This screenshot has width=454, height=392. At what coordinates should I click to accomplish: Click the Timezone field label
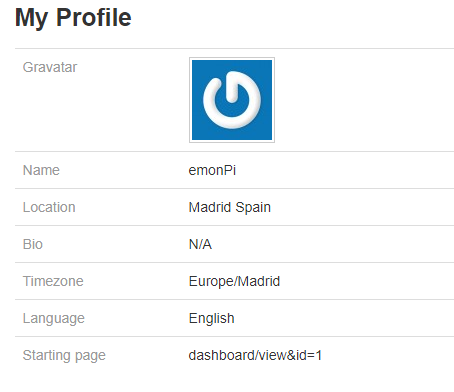(x=53, y=281)
